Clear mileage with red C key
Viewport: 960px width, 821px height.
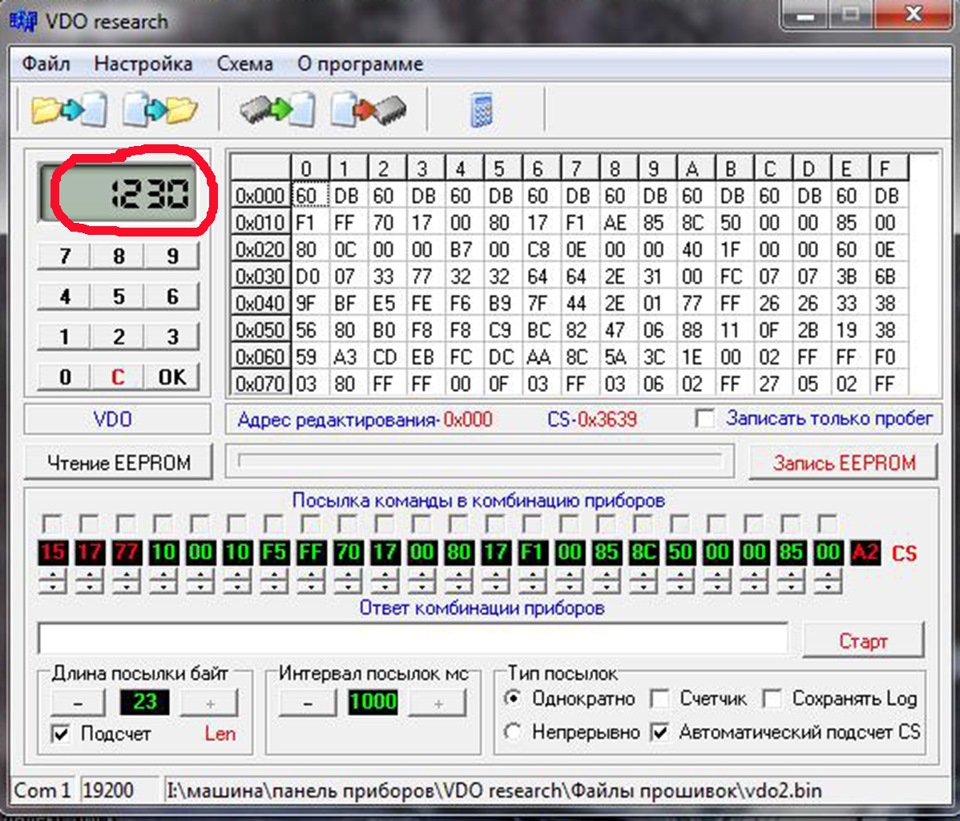(x=118, y=377)
